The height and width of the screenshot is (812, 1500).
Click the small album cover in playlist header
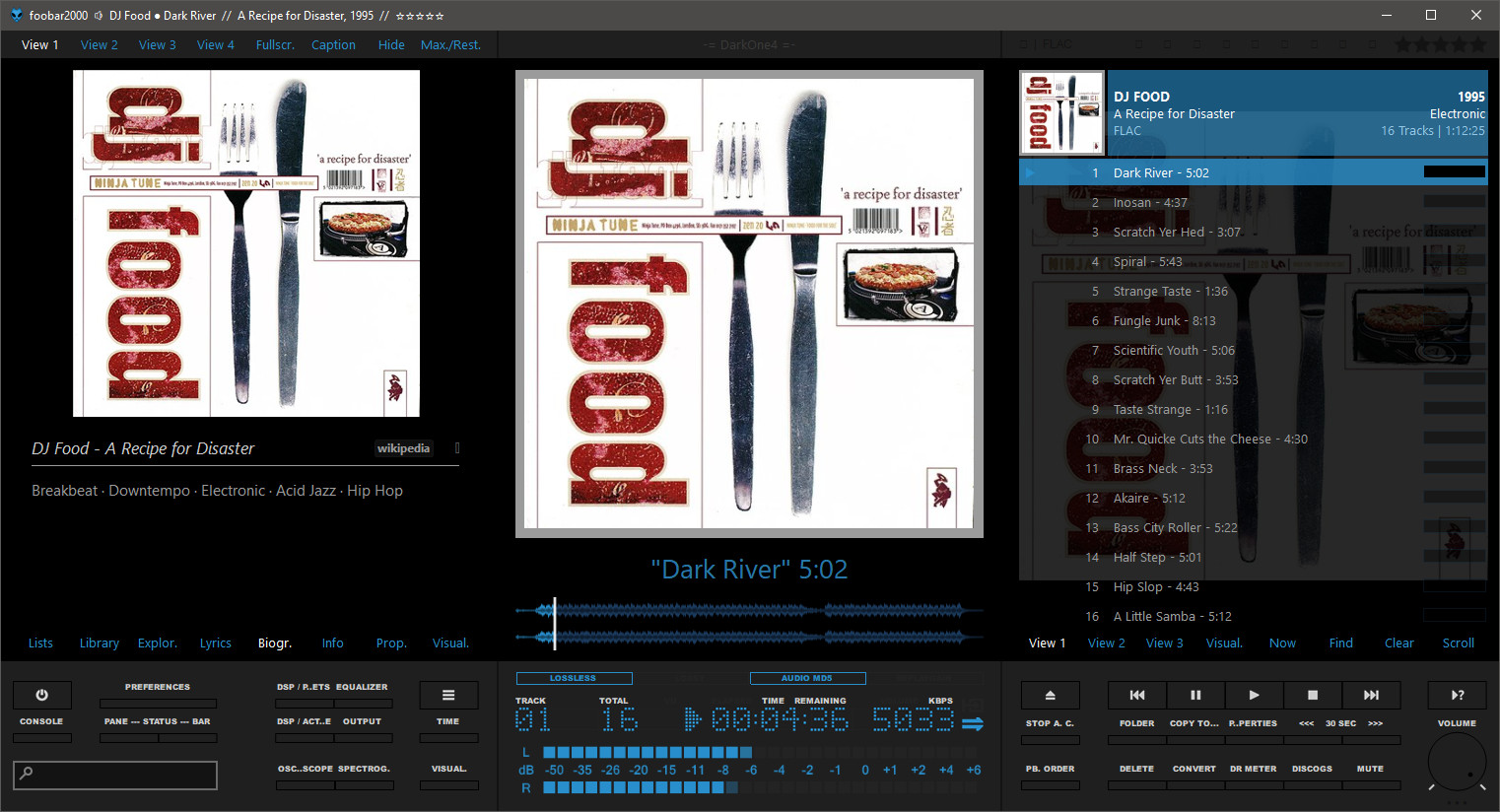1061,113
